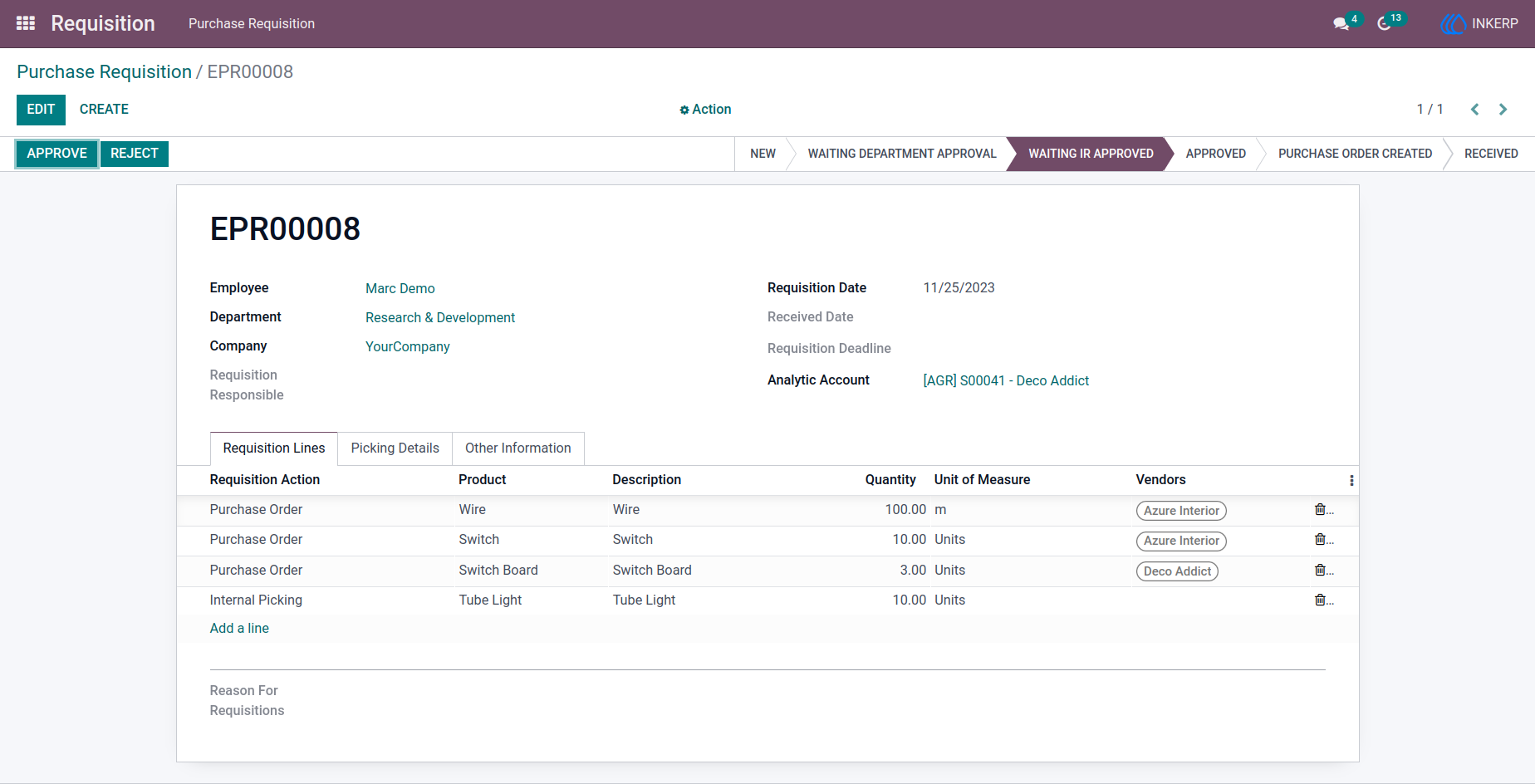Click the Azure Interior vendor tag on Wire row

coord(1181,511)
